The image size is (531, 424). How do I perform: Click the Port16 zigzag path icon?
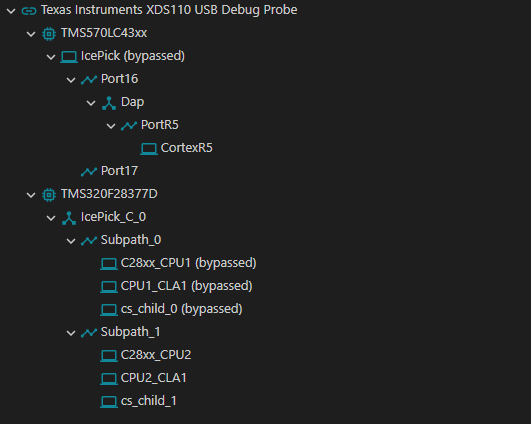coord(89,80)
